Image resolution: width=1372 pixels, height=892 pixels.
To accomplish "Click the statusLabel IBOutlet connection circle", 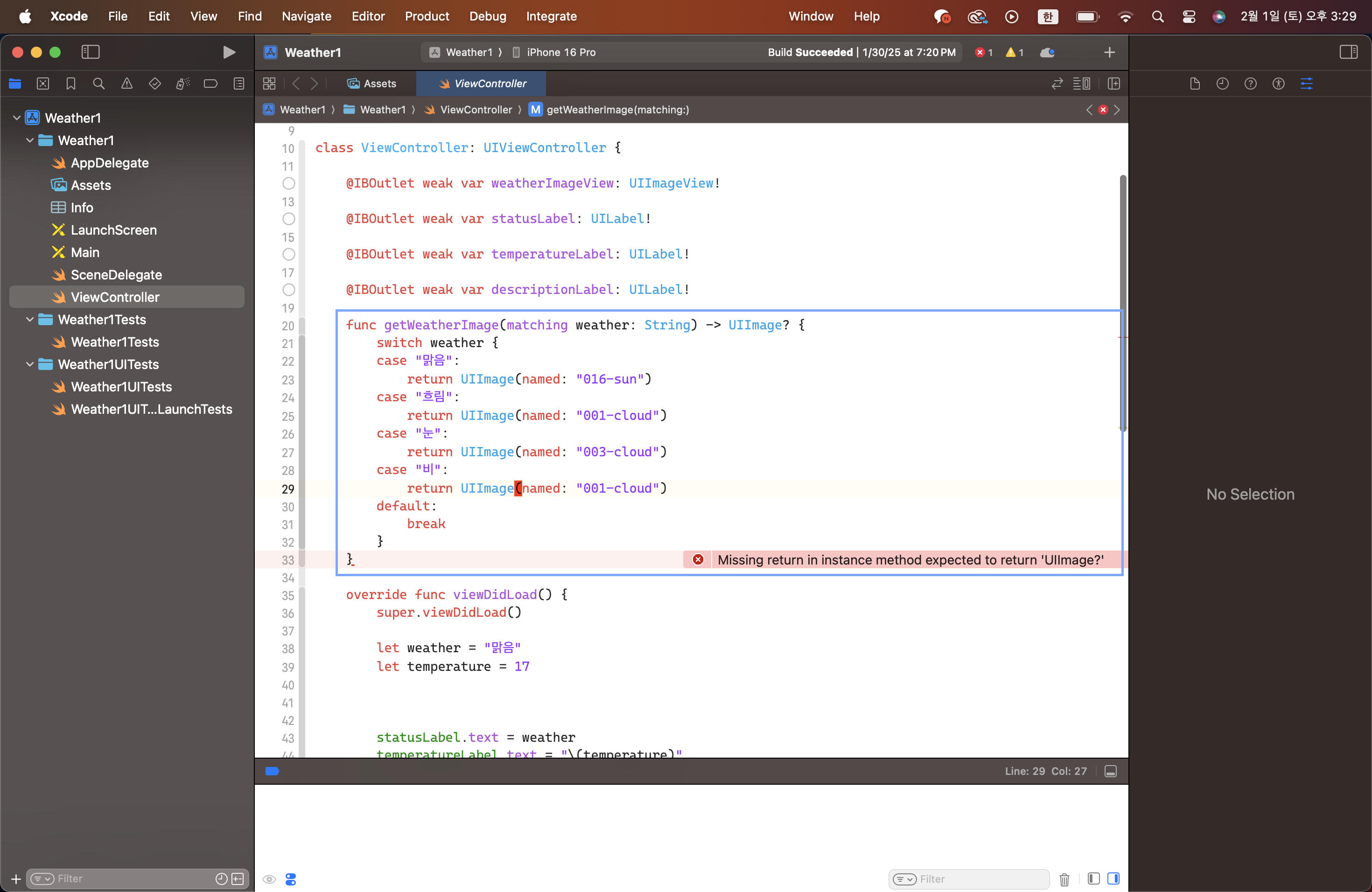I will tap(289, 219).
